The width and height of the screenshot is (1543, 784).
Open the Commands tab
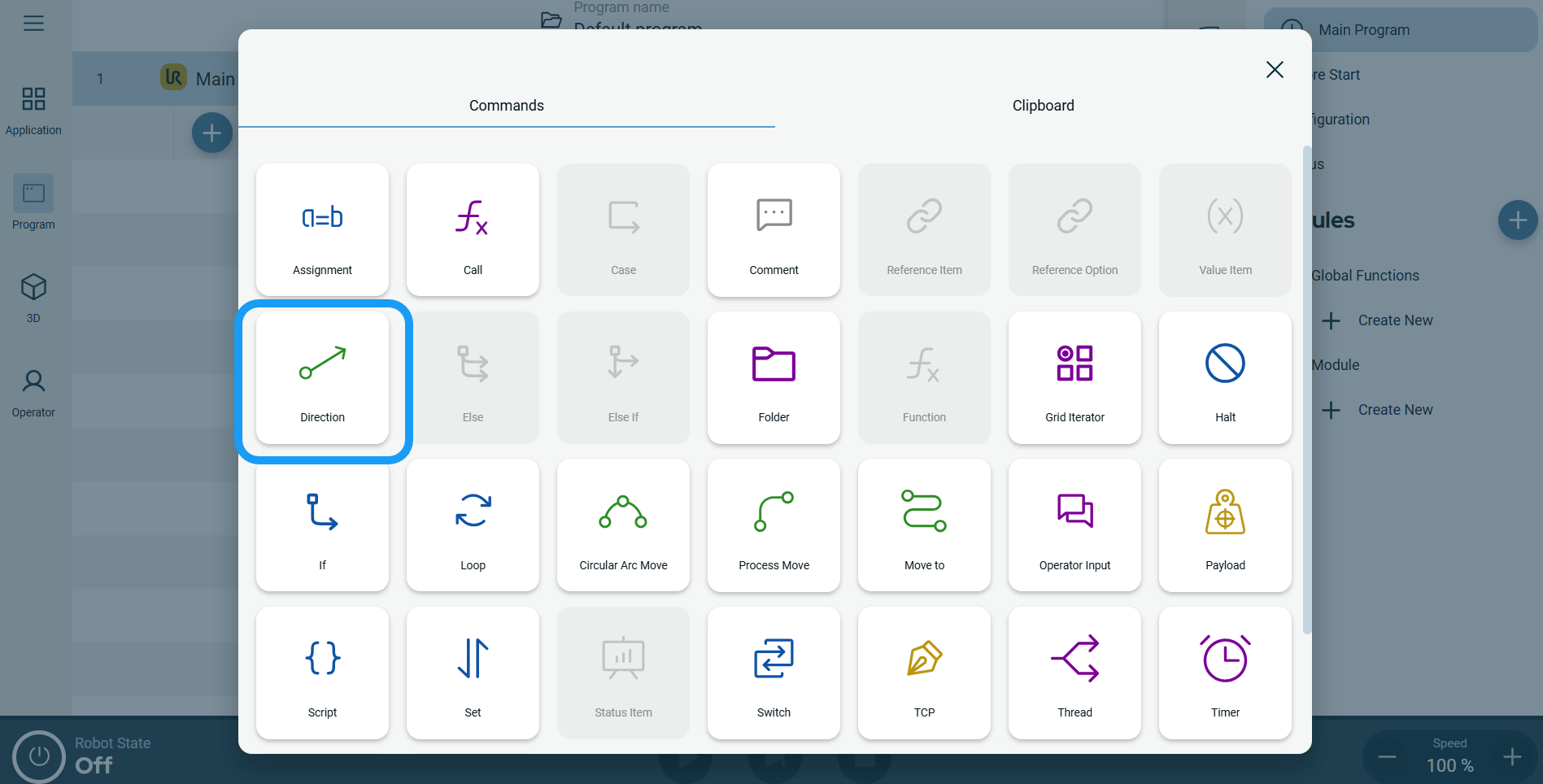pos(506,106)
